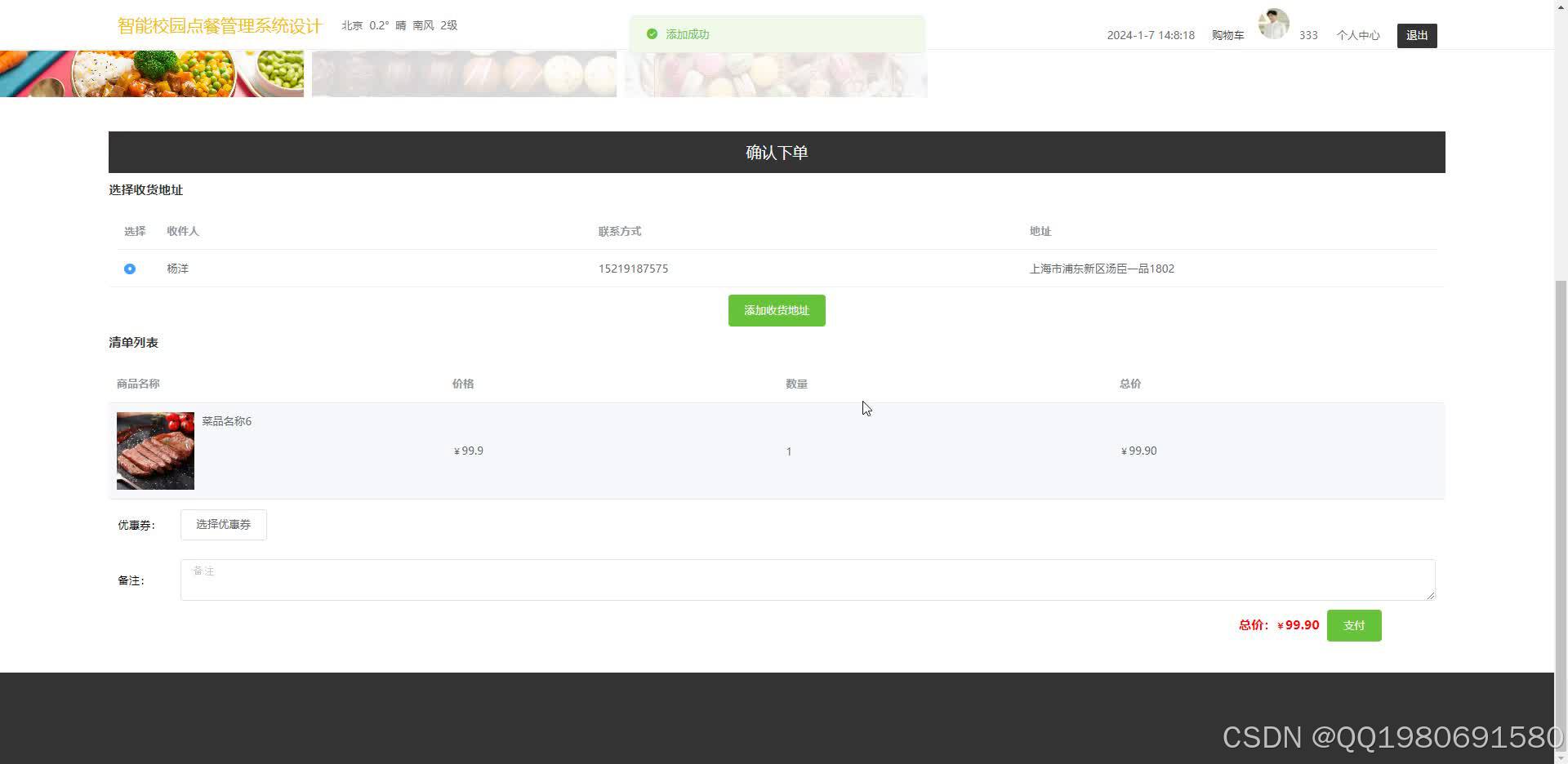Image resolution: width=1568 pixels, height=764 pixels.
Task: Open coupon picker via 选择优惠券 button
Action: tap(223, 525)
